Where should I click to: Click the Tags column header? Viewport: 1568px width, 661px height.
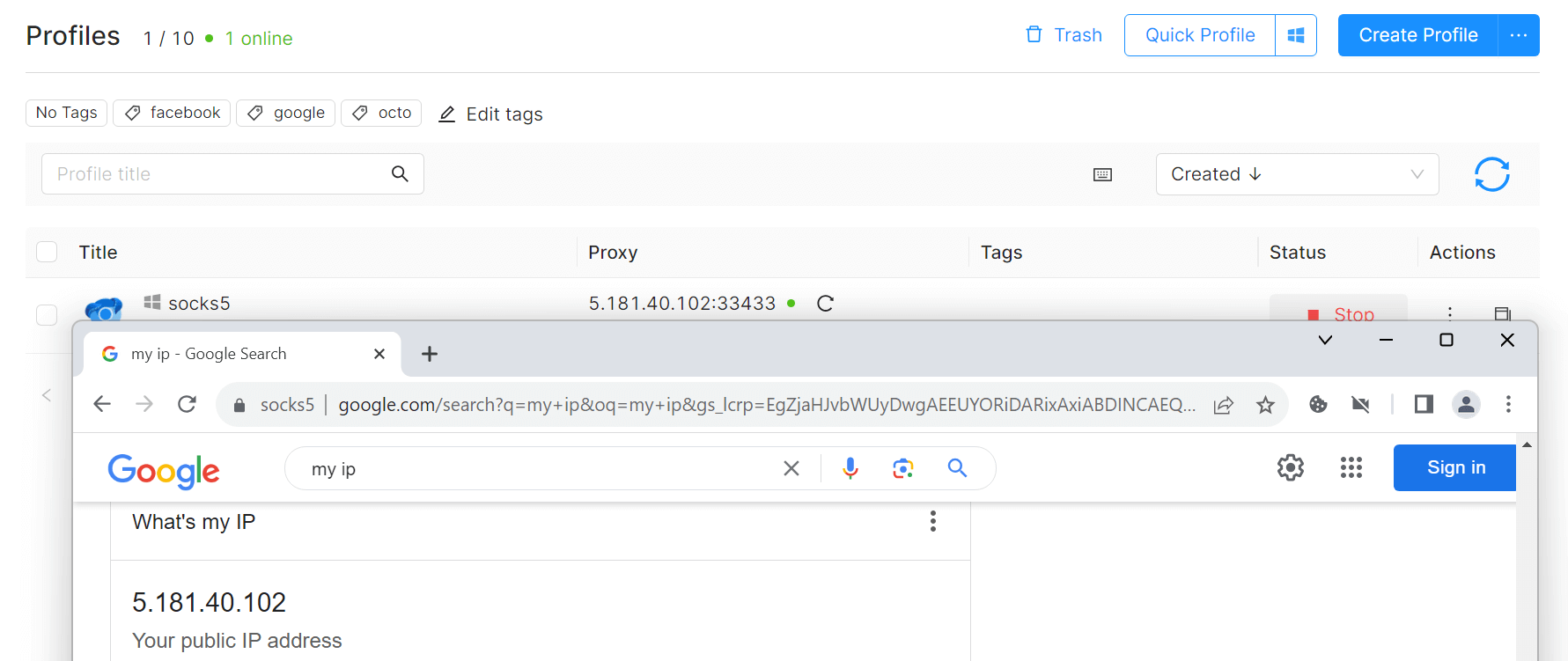[x=1001, y=253]
